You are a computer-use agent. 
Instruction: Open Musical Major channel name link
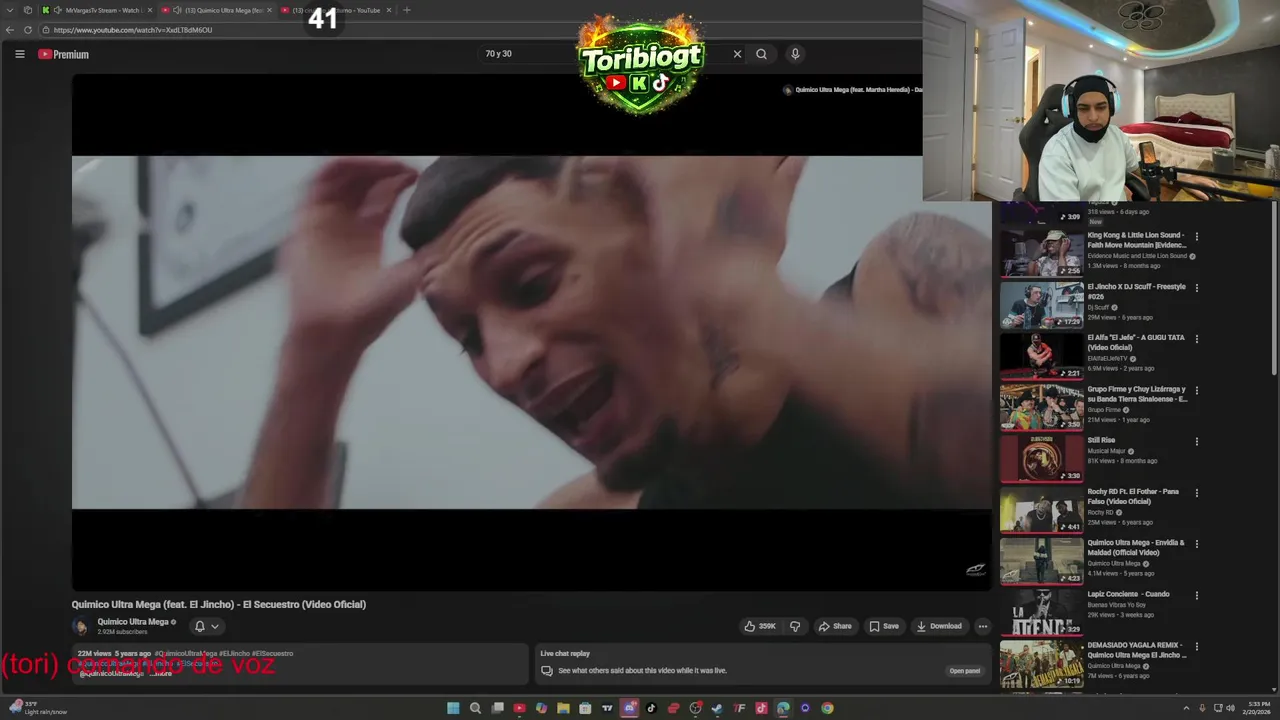tap(1107, 451)
